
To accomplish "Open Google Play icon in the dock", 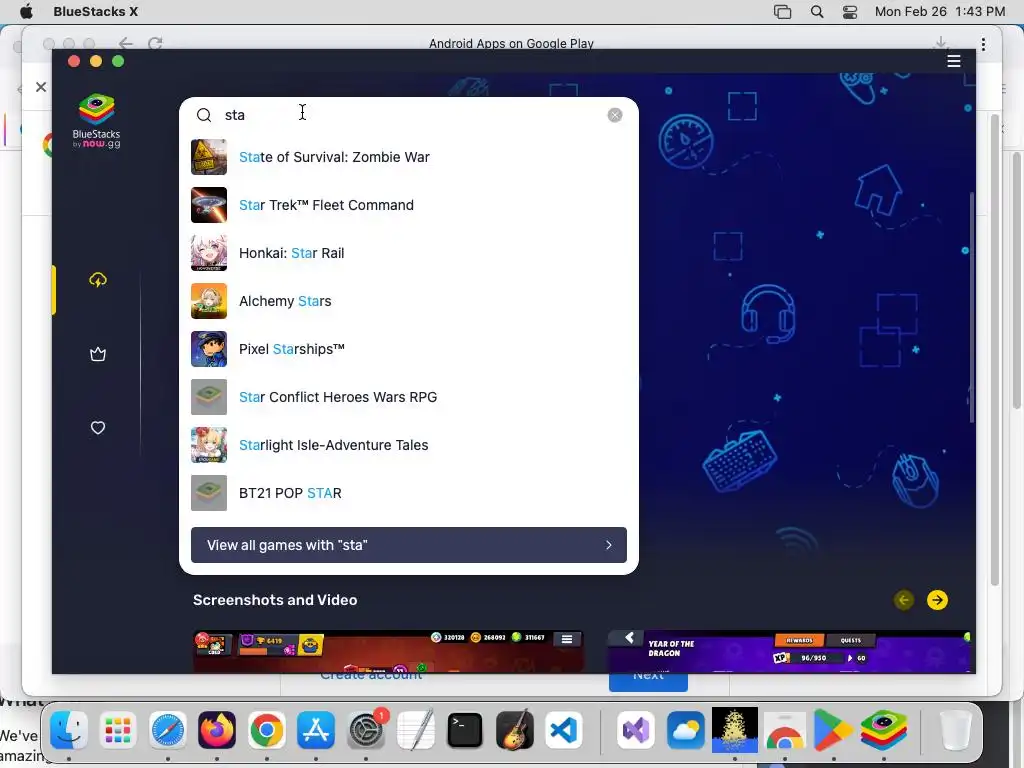I will coord(834,729).
